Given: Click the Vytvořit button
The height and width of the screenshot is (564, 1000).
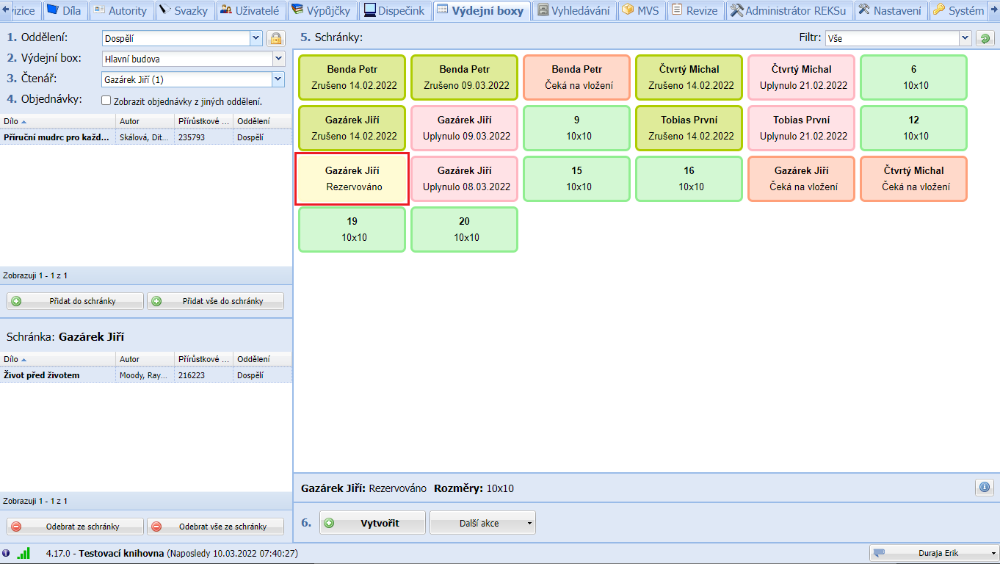Looking at the screenshot, I should (x=370, y=523).
